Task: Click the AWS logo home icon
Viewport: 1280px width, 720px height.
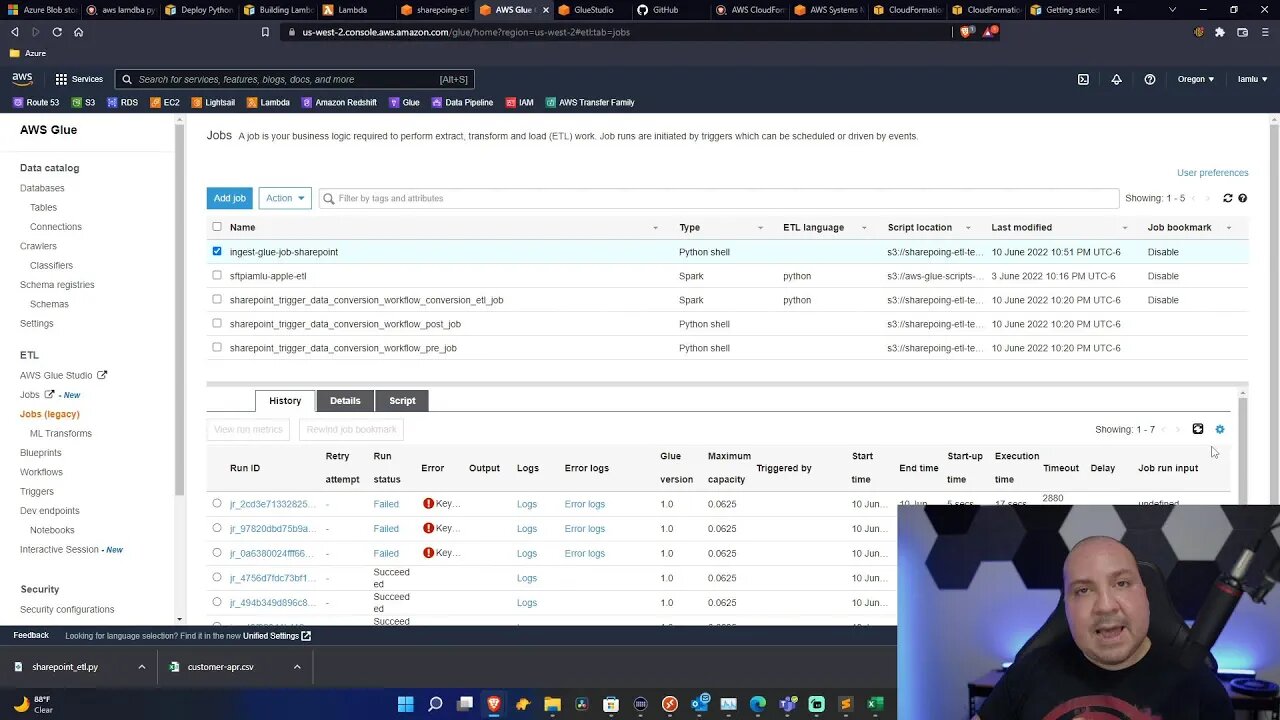Action: (22, 79)
